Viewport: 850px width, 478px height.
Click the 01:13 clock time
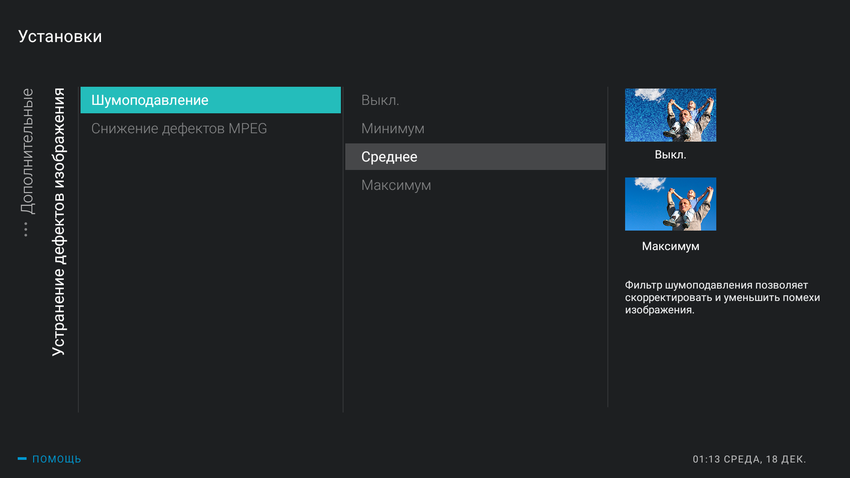tap(707, 459)
